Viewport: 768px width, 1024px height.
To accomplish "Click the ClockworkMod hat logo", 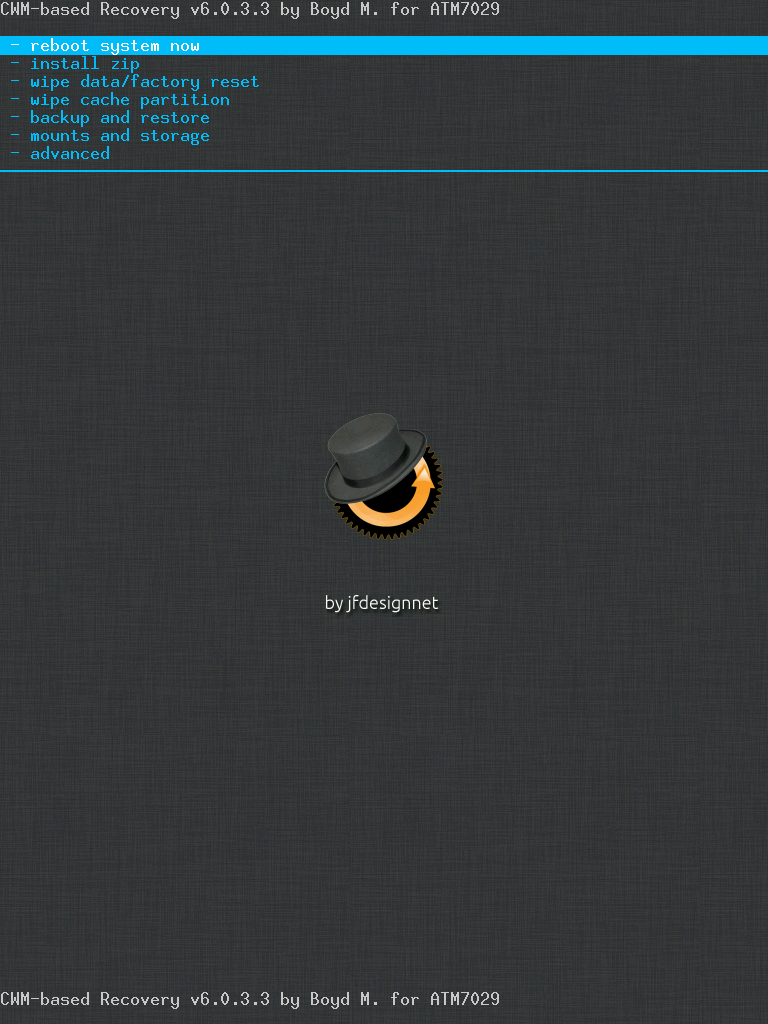I will pos(383,475).
